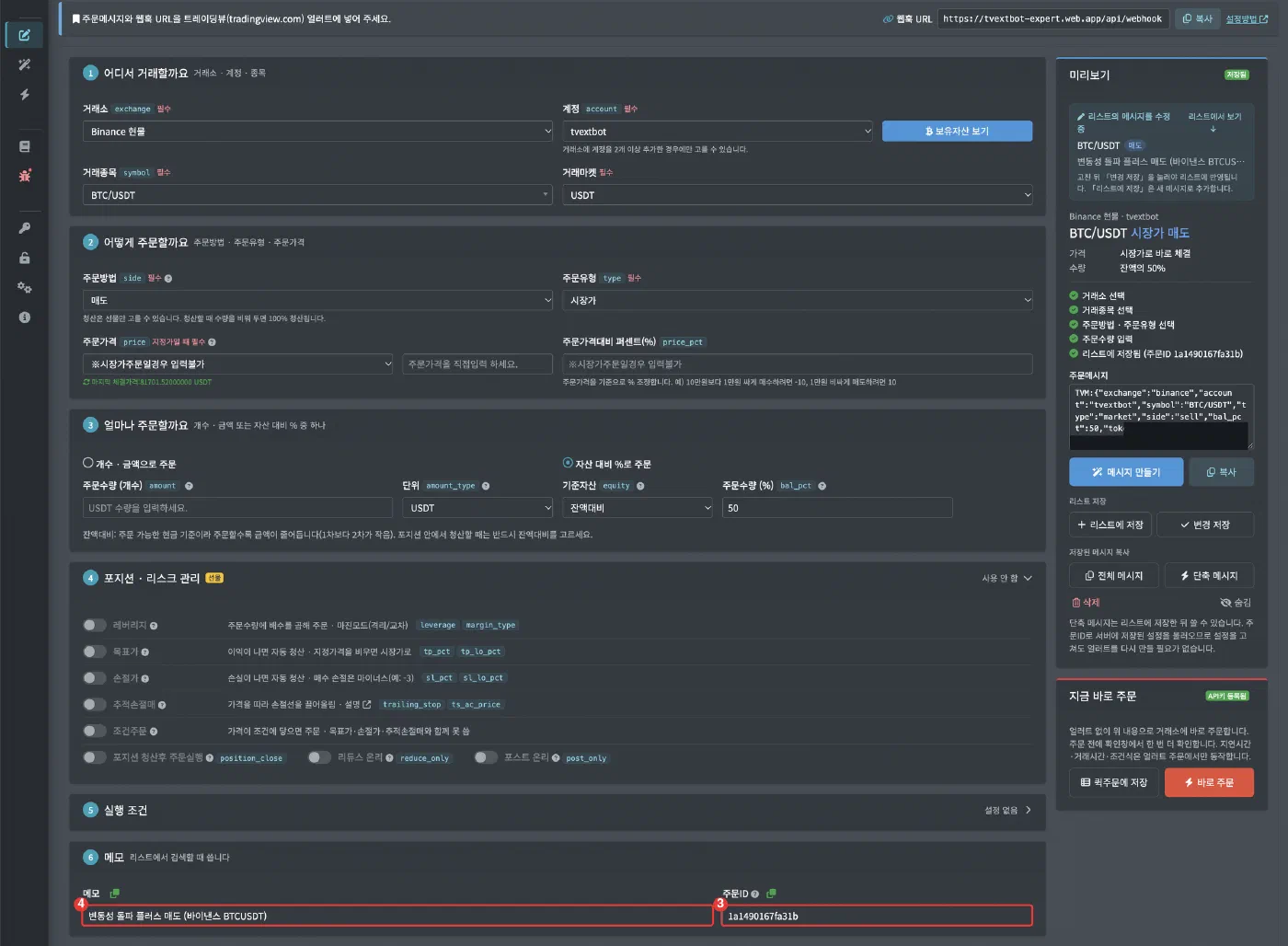The image size is (1288, 946).
Task: Open the lightning bolt sidebar item
Action: 25,95
